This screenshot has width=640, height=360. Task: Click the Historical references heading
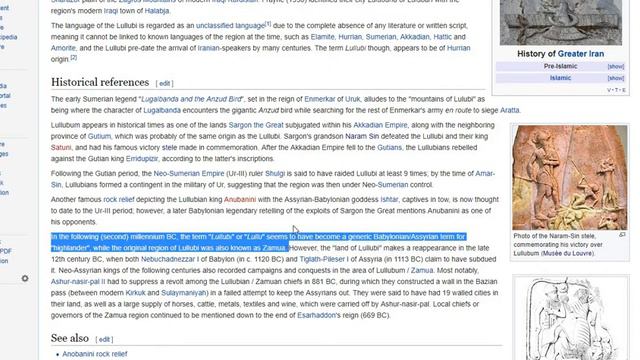(x=100, y=82)
